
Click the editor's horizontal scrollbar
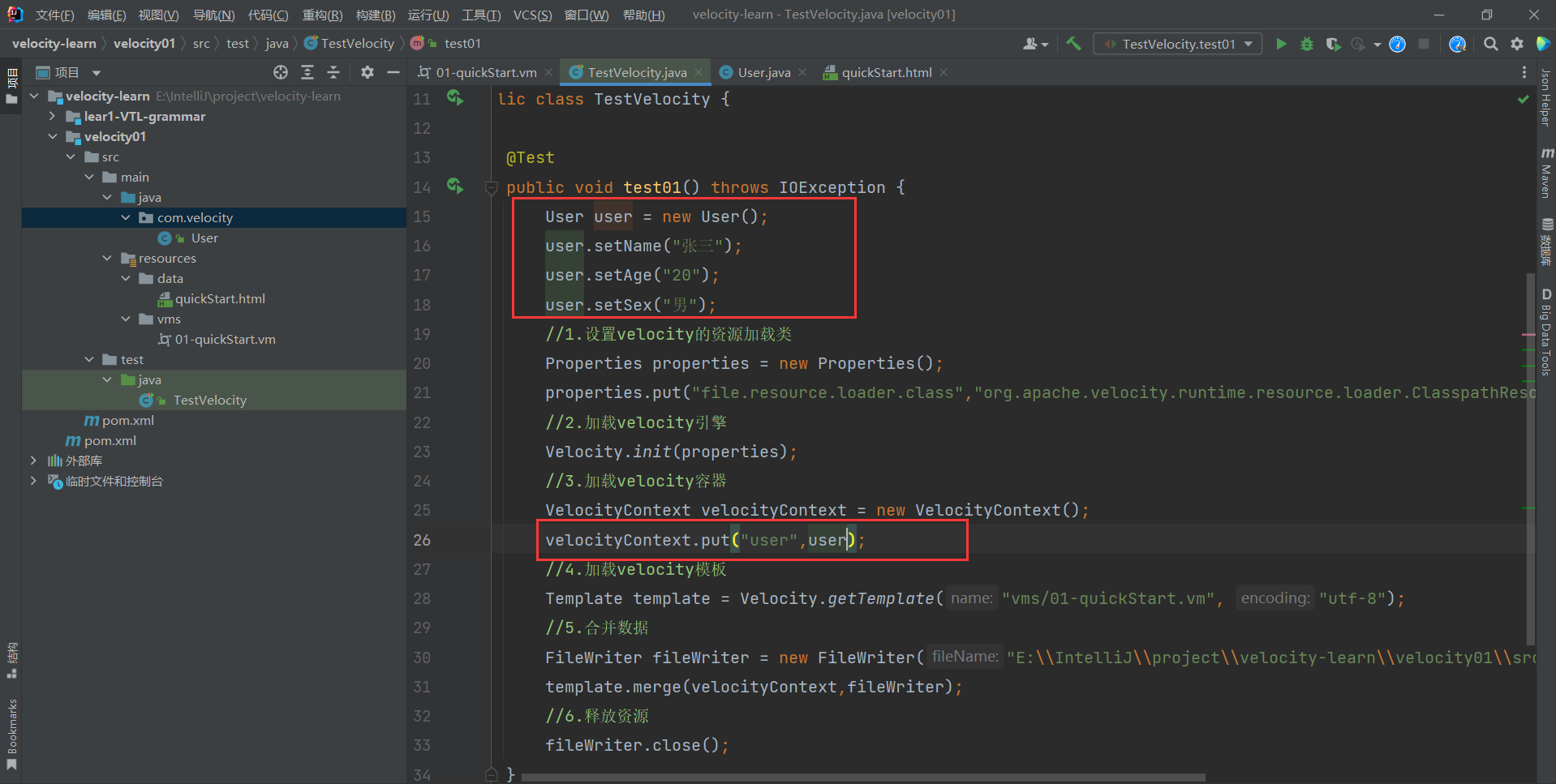click(x=862, y=778)
